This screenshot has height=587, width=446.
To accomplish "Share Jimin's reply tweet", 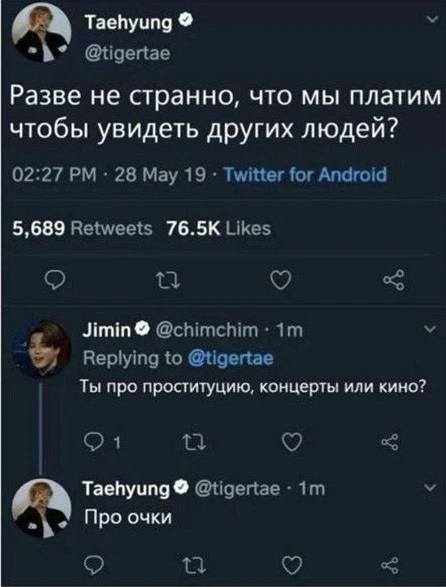I will (x=390, y=443).
